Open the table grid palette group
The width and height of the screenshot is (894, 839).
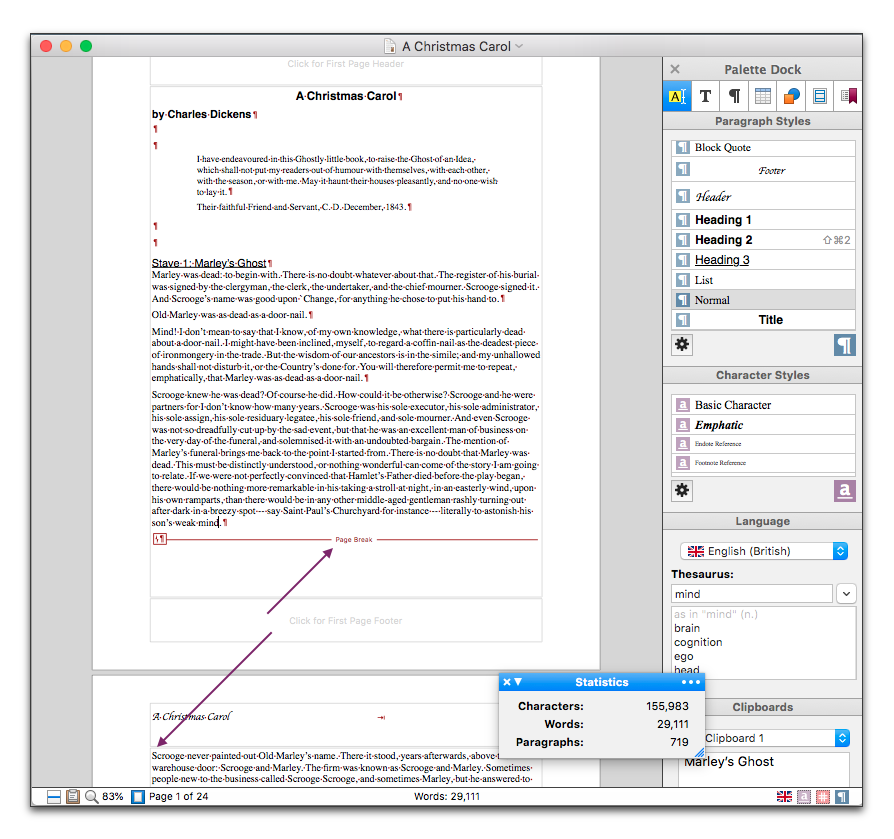point(763,96)
